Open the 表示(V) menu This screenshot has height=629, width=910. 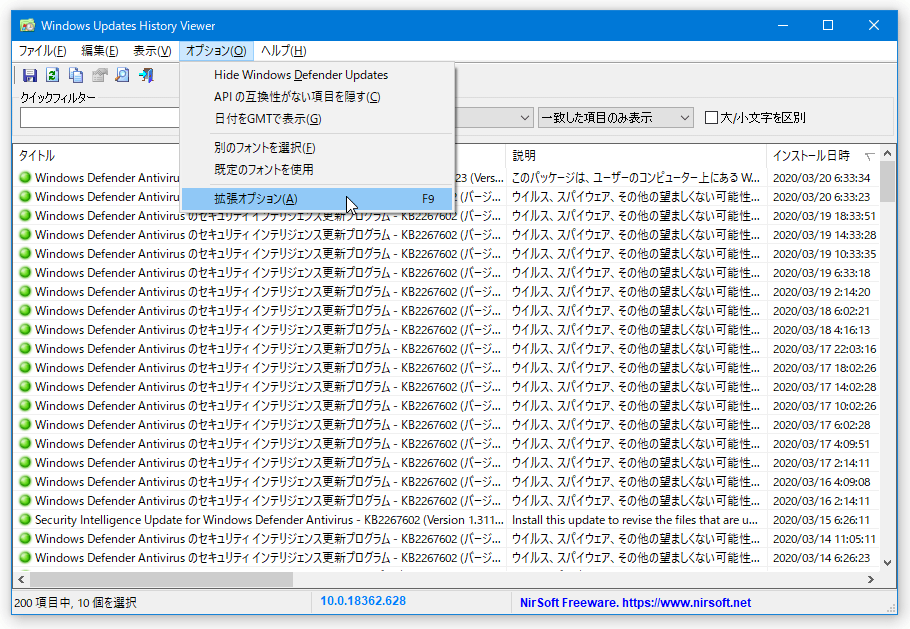[x=152, y=51]
